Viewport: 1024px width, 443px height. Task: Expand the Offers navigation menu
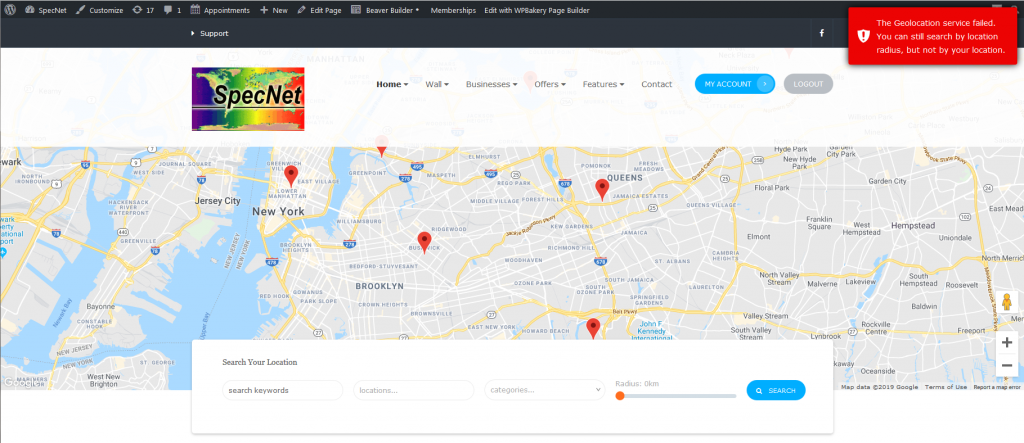coord(550,84)
